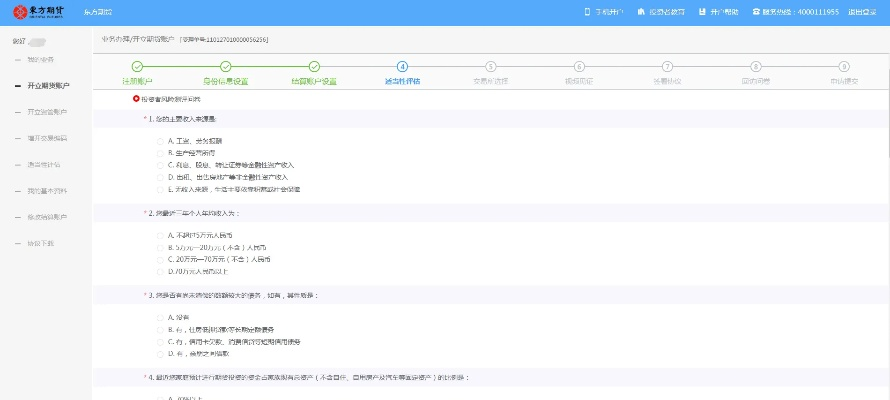
Task: Click the telephone icon beside 服务热线
Action: tap(756, 12)
